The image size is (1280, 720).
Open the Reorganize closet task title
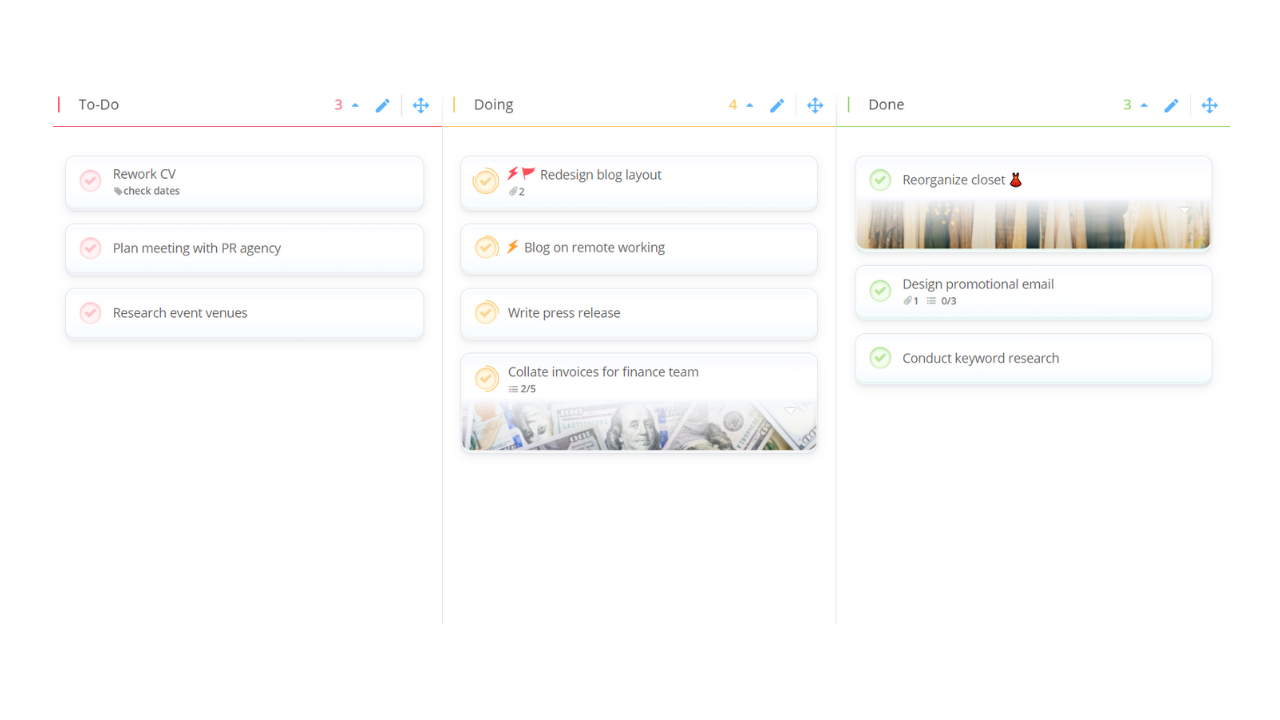coord(954,180)
